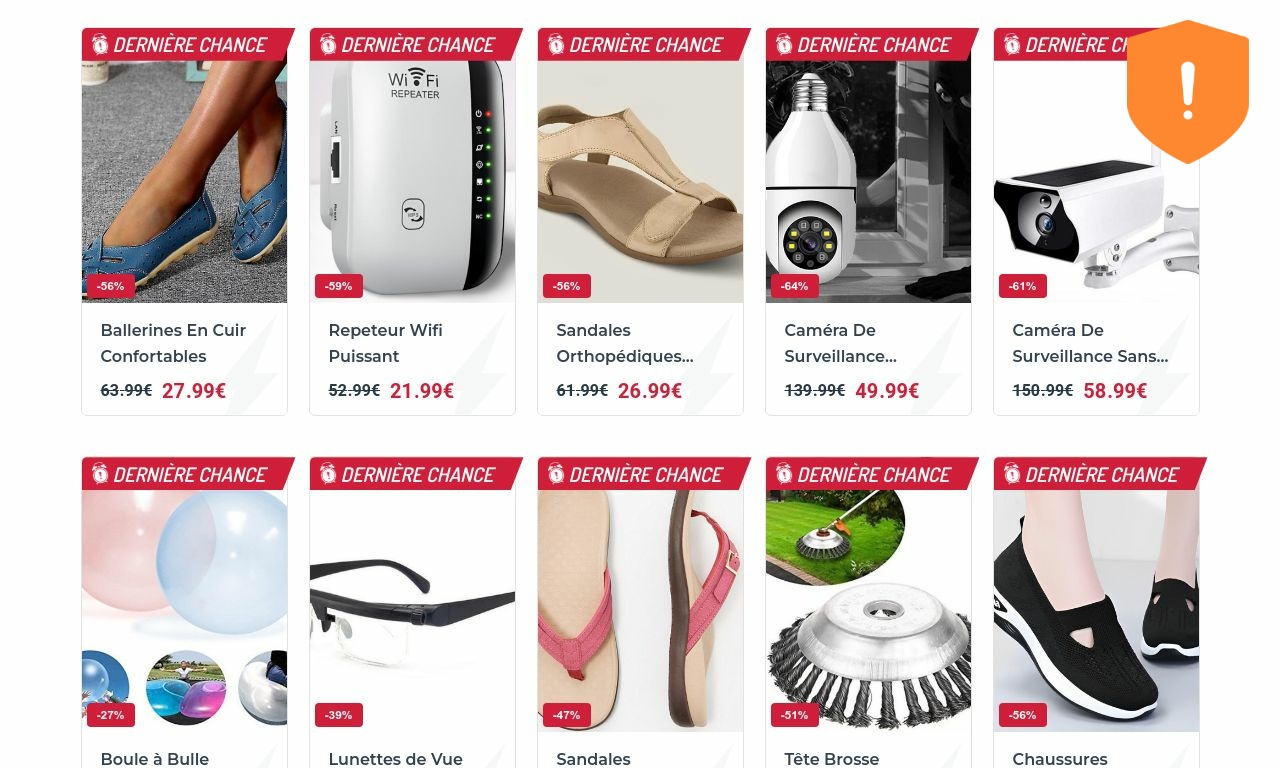Open the adjustable glasses product image
Screen dimensions: 1280x768
click(x=412, y=611)
